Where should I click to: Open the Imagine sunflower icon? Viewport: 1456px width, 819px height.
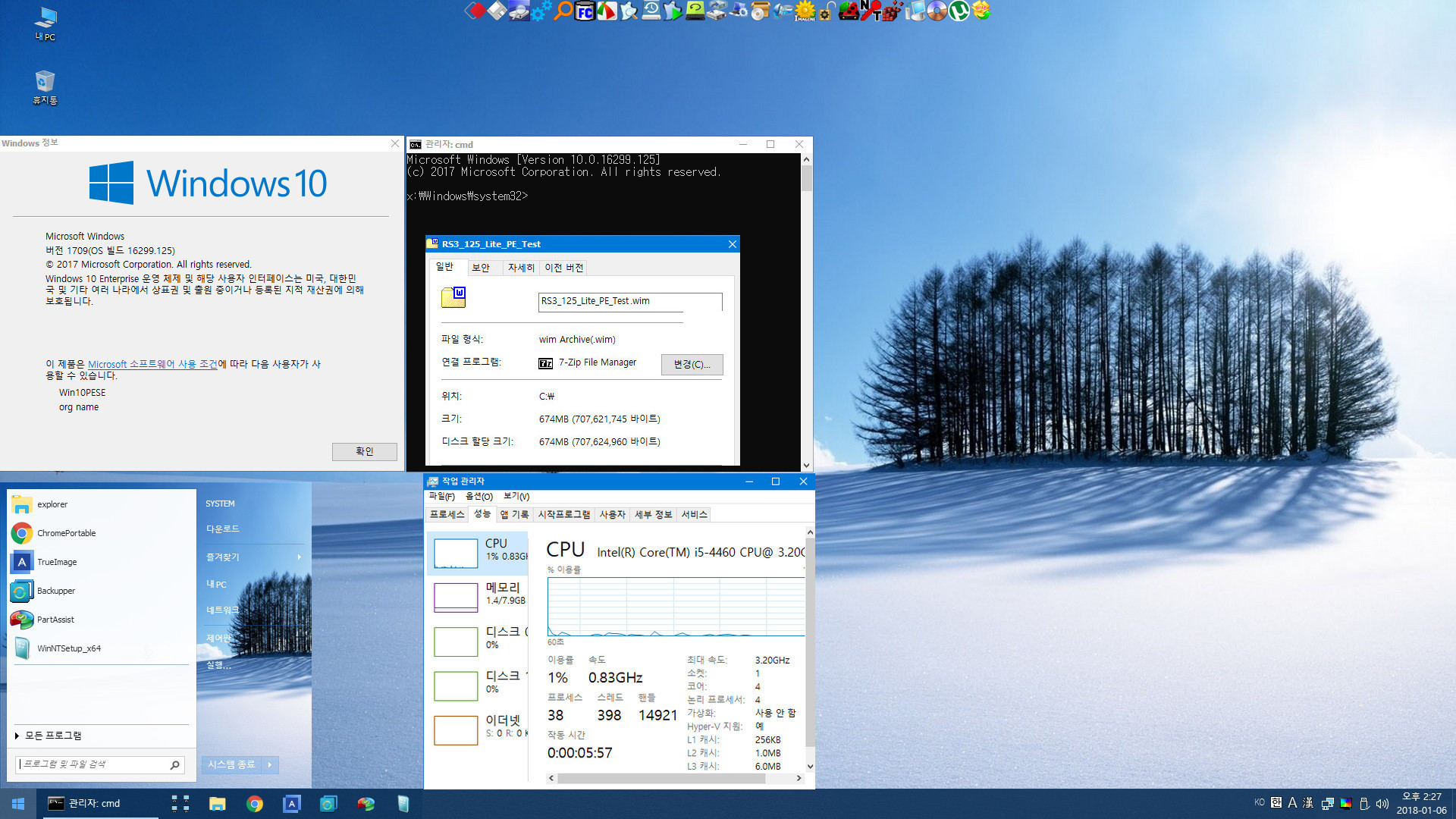(x=805, y=11)
